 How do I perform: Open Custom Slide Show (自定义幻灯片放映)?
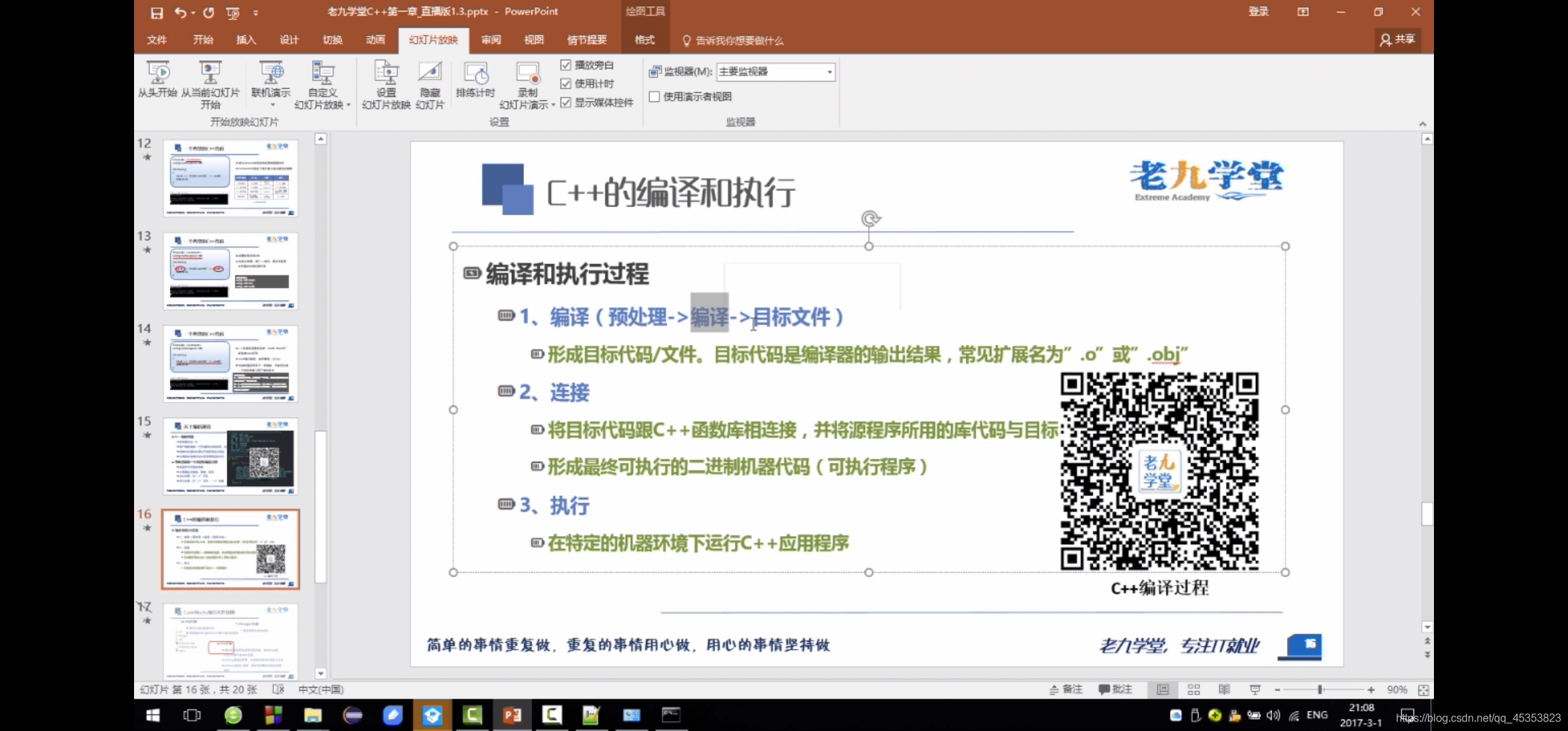click(x=322, y=85)
